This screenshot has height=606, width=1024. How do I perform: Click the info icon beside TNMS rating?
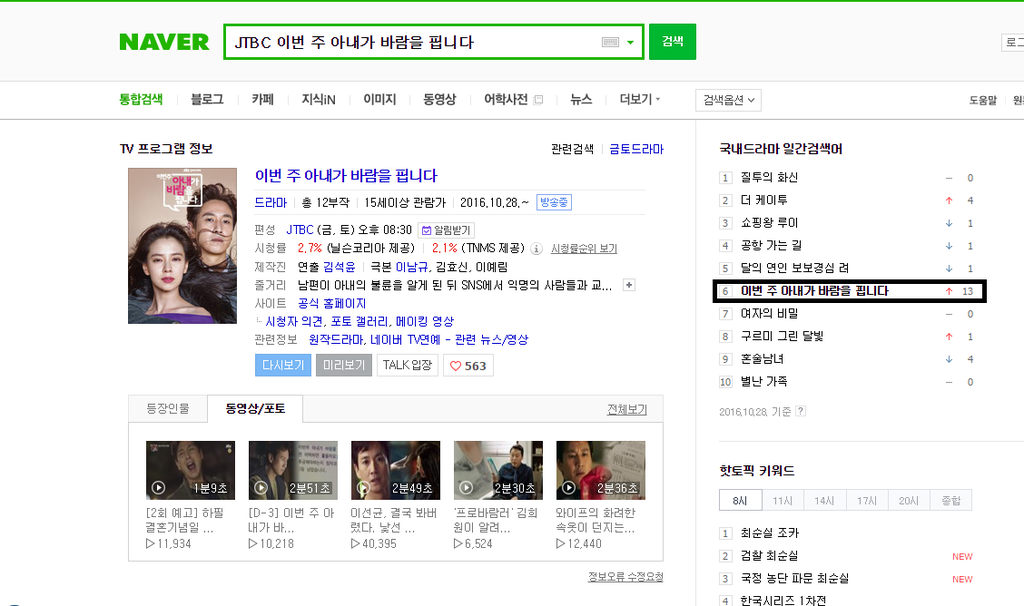[536, 249]
